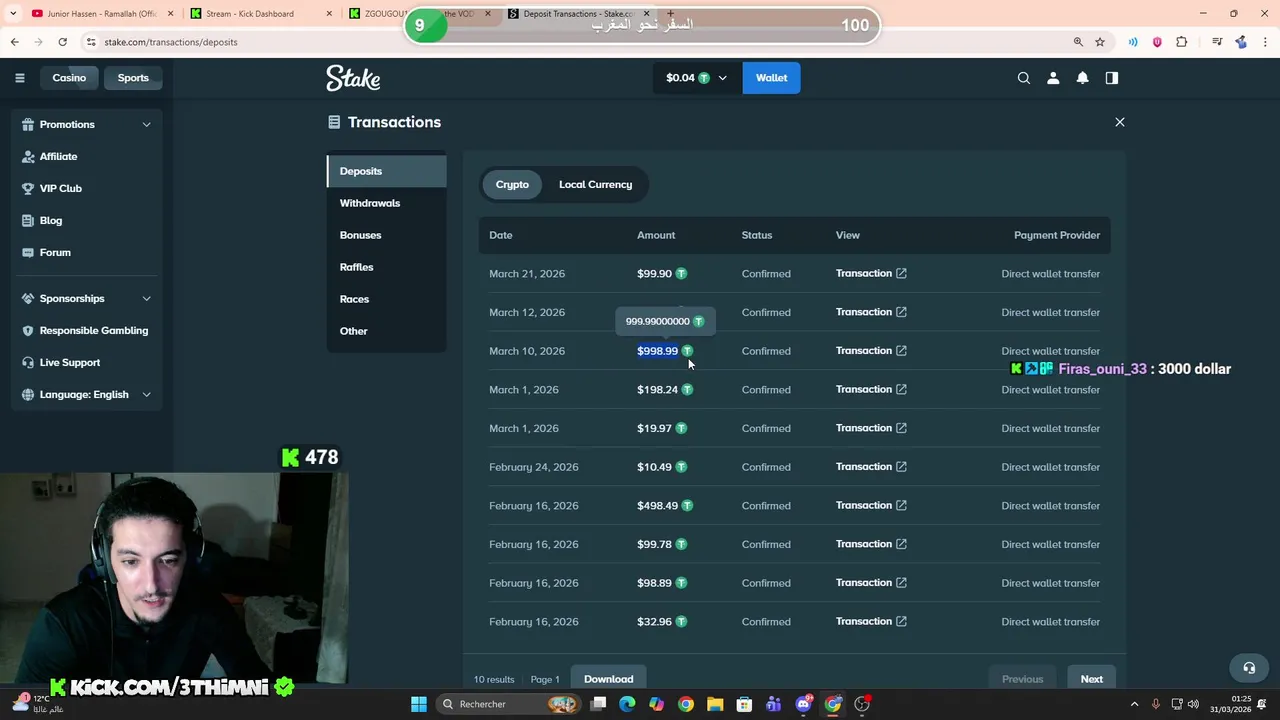
Task: Click the highlighted $998.99 amount
Action: tap(657, 351)
